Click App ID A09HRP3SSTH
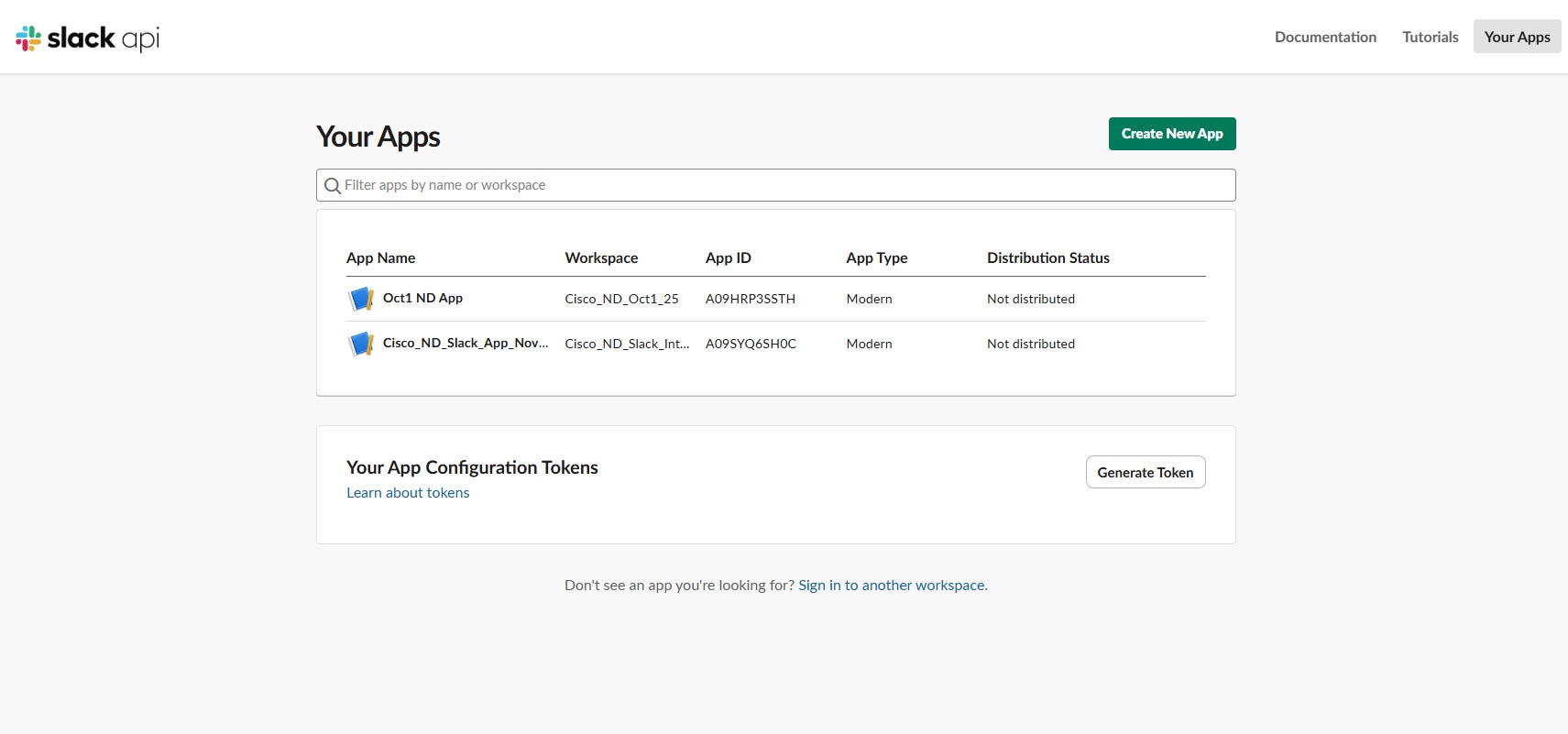The height and width of the screenshot is (734, 1568). pos(751,299)
